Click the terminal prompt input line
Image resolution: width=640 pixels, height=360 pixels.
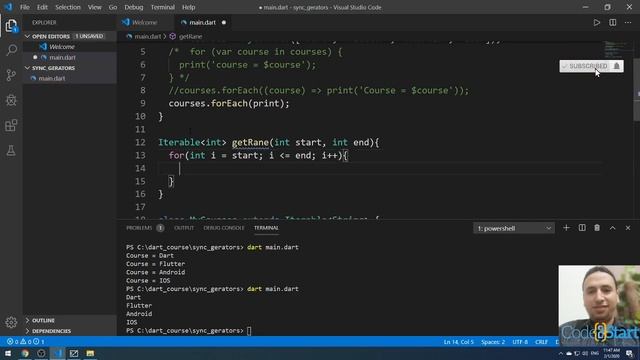[x=249, y=331]
